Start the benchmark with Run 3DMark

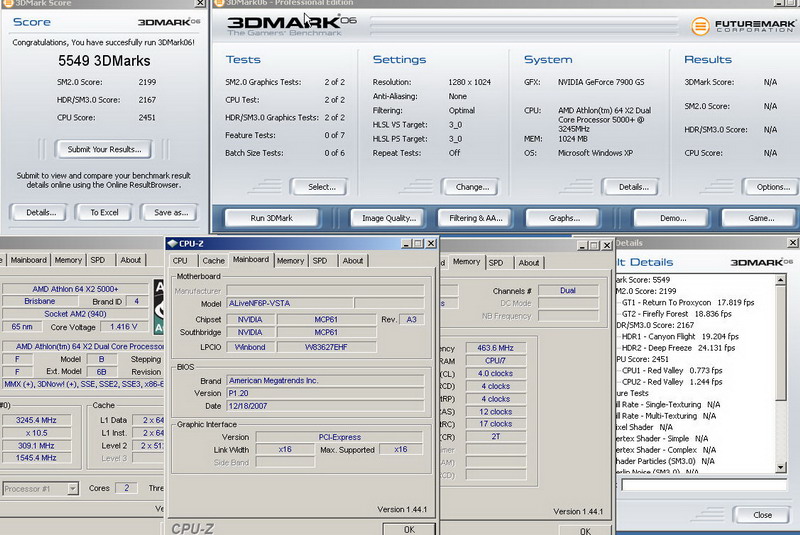point(271,218)
